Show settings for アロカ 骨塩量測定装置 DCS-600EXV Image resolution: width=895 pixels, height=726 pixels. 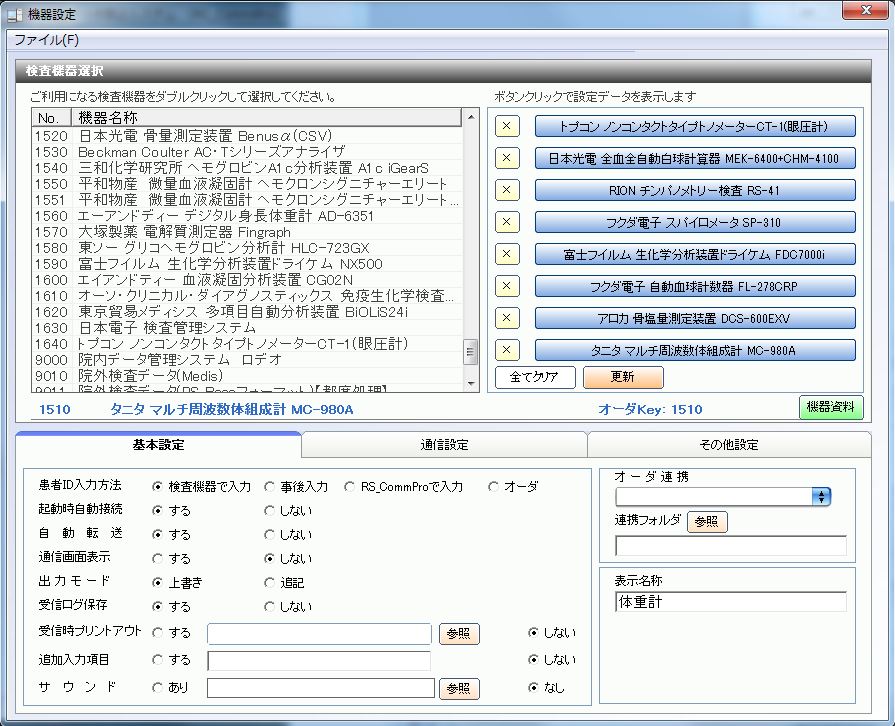click(695, 318)
